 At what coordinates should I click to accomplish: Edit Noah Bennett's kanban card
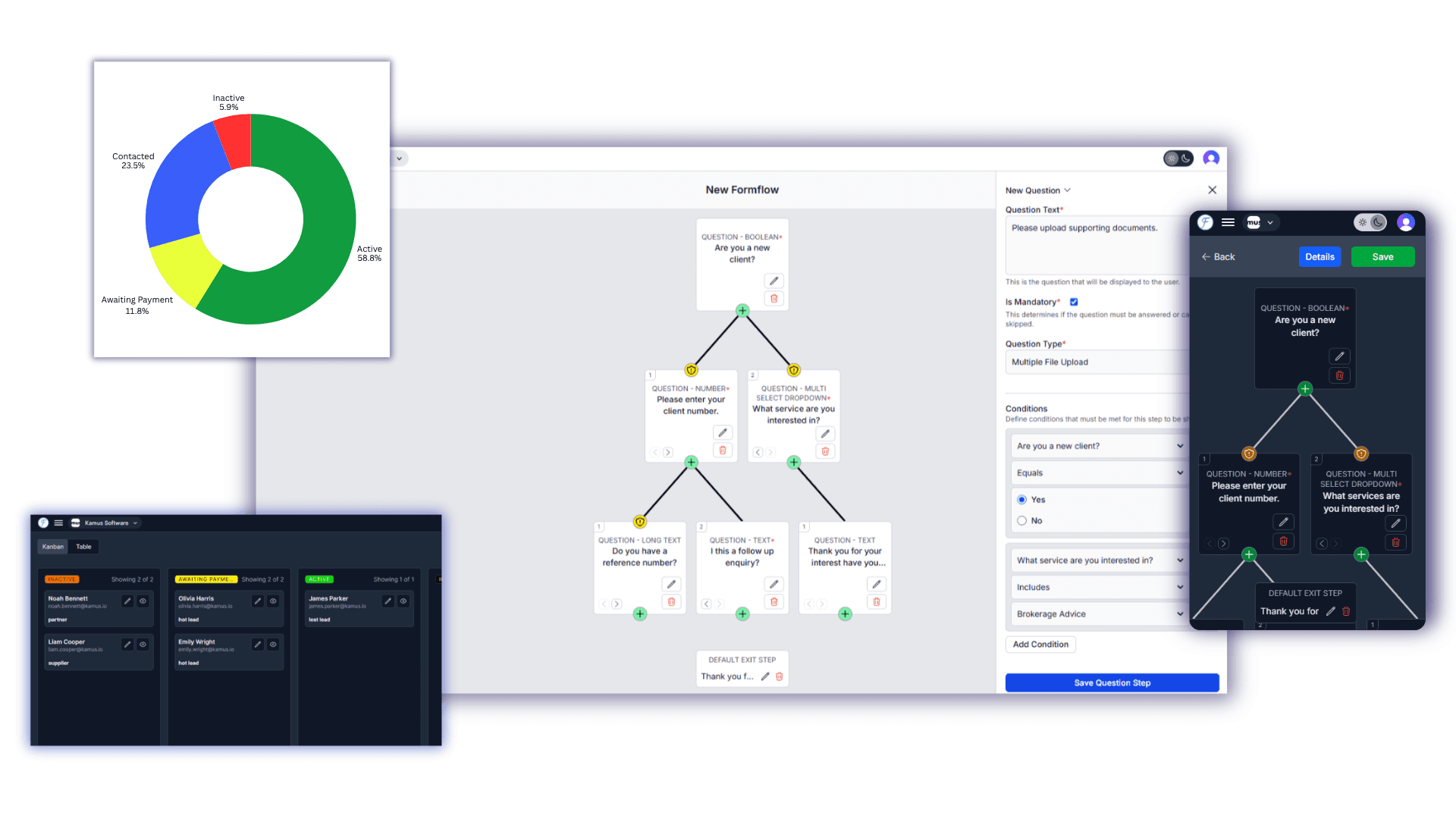127,601
